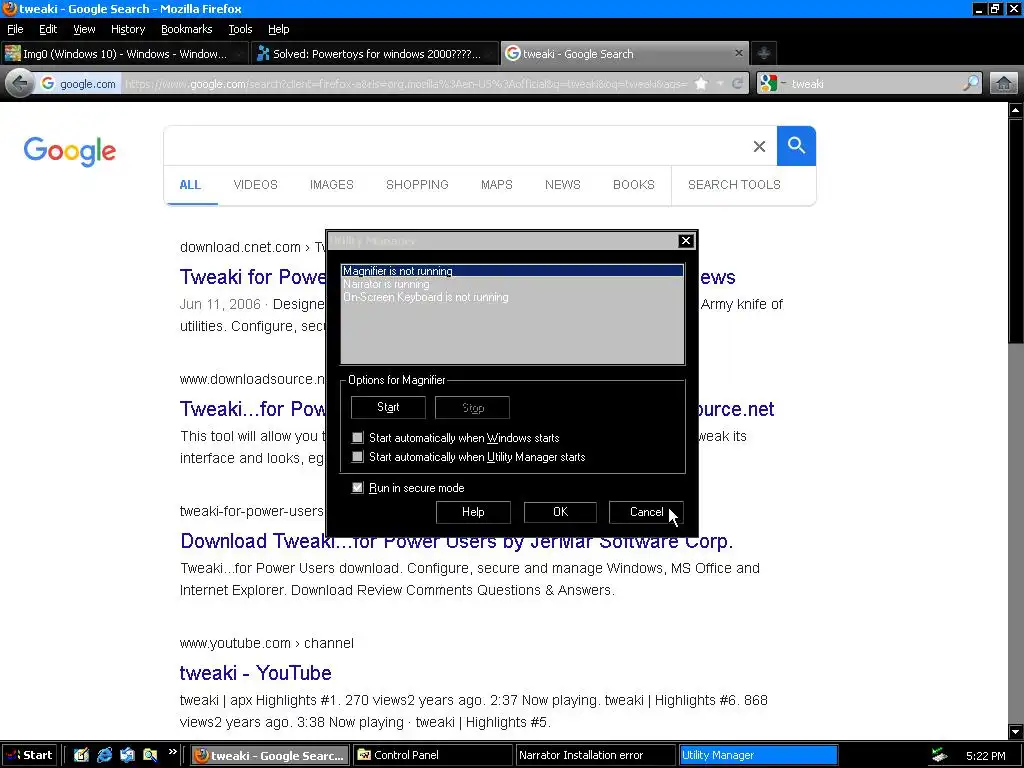This screenshot has height=768, width=1024.
Task: Click OK in Utility Manager dialog
Action: click(560, 512)
